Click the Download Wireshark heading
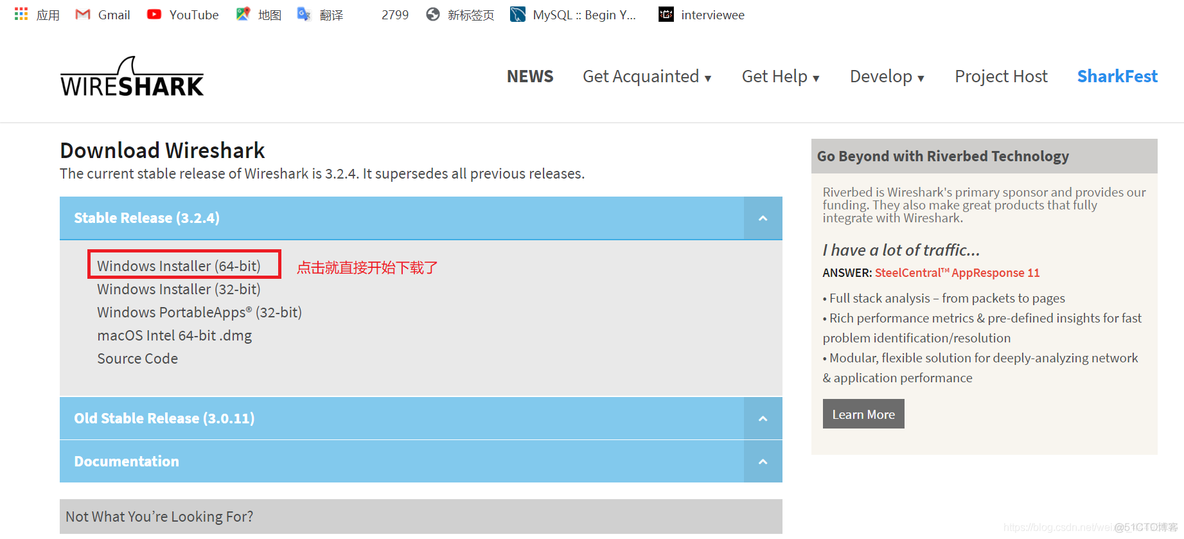Image resolution: width=1184 pixels, height=539 pixels. point(162,149)
